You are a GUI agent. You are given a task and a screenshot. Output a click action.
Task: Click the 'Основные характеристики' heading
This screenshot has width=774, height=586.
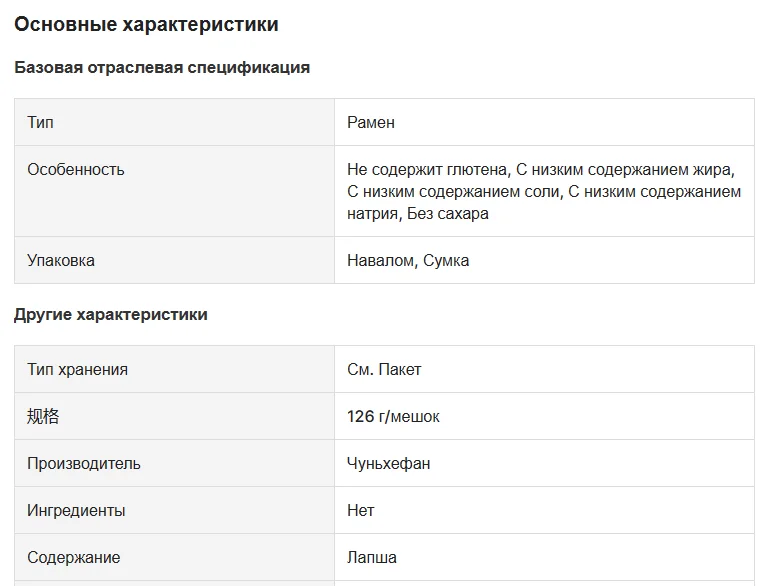coord(146,25)
